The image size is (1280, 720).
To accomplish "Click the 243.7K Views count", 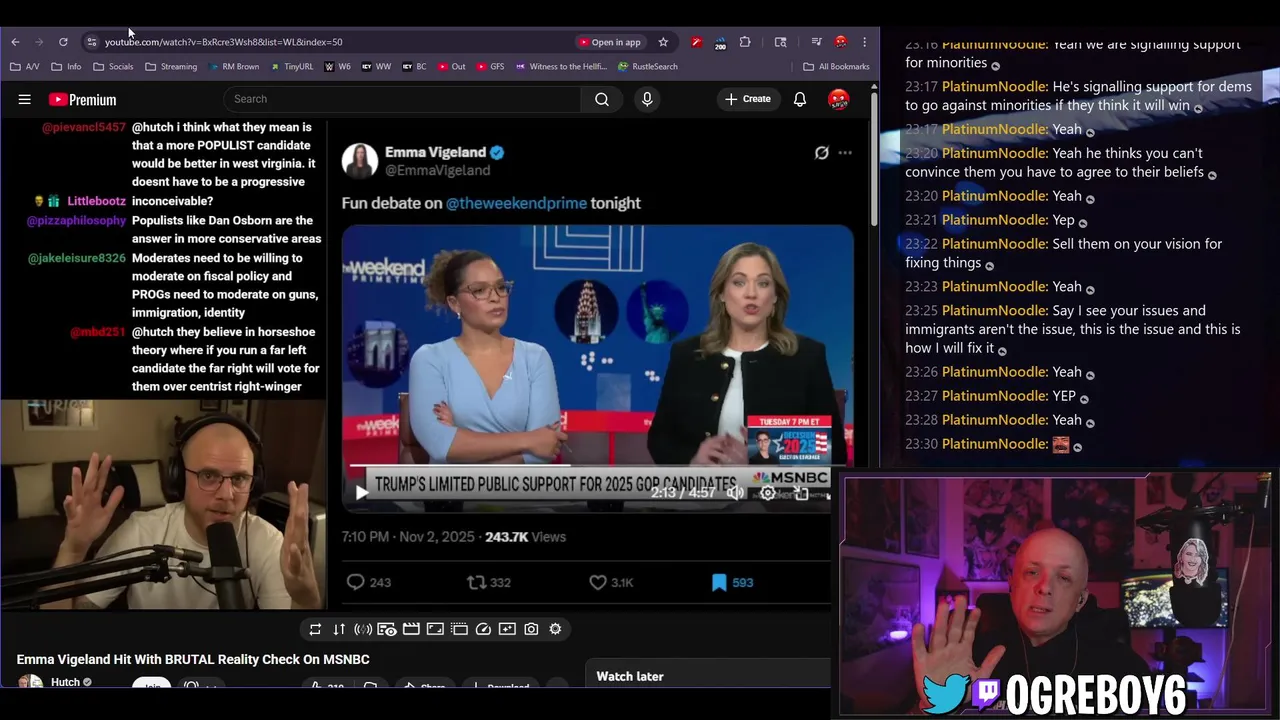I will pos(525,537).
